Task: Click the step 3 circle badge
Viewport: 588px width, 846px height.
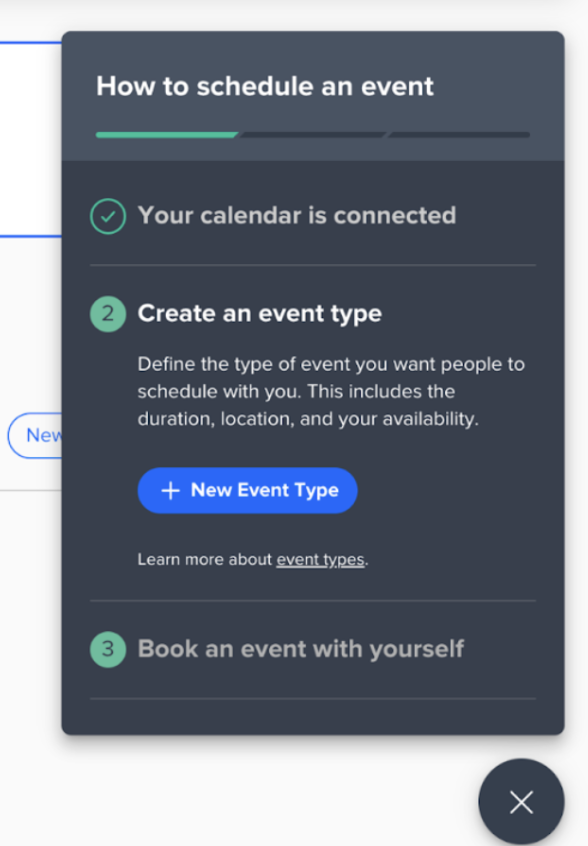Action: [108, 648]
